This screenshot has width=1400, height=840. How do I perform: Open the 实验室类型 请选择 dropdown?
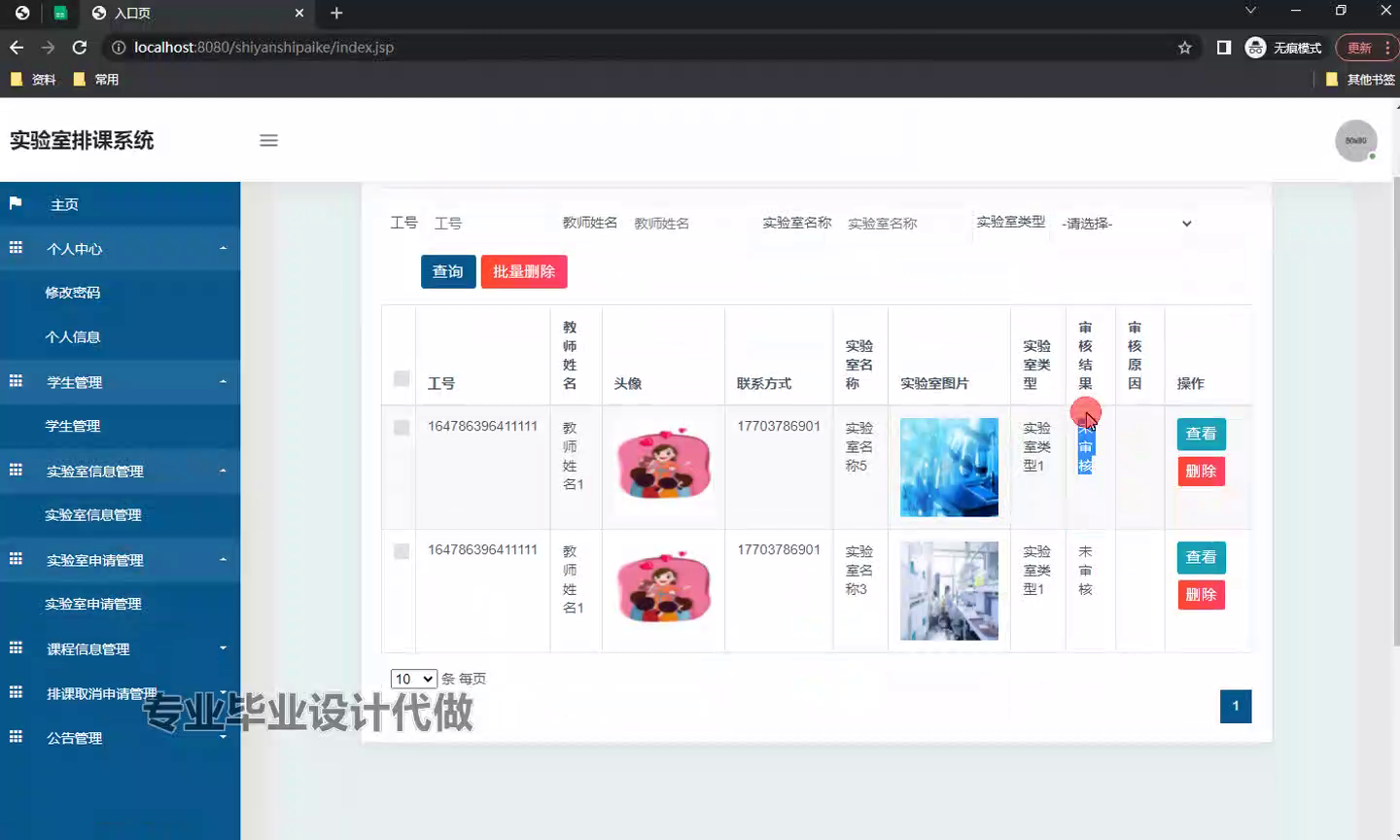[1126, 223]
